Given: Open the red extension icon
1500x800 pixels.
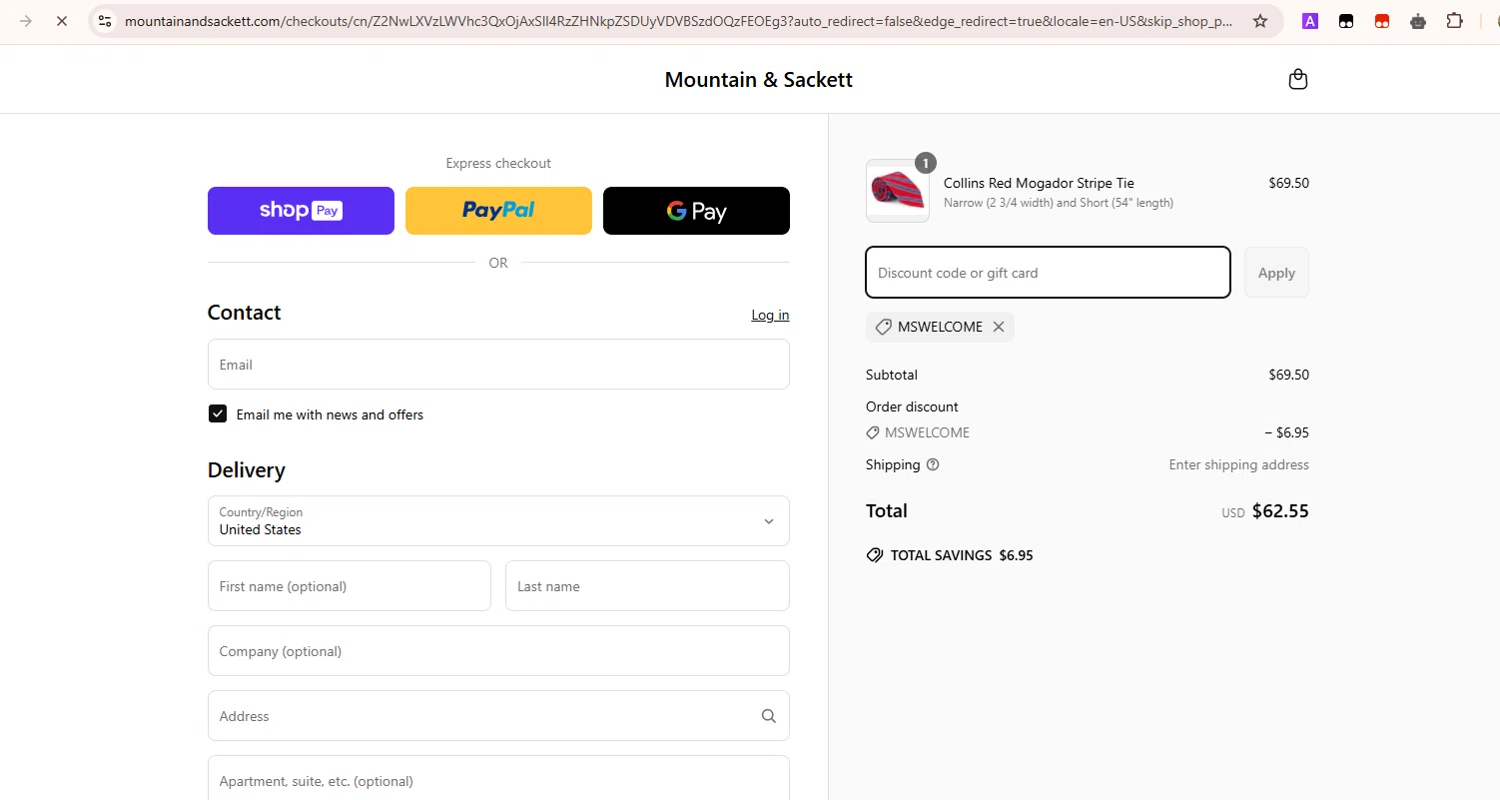Looking at the screenshot, I should point(1382,20).
